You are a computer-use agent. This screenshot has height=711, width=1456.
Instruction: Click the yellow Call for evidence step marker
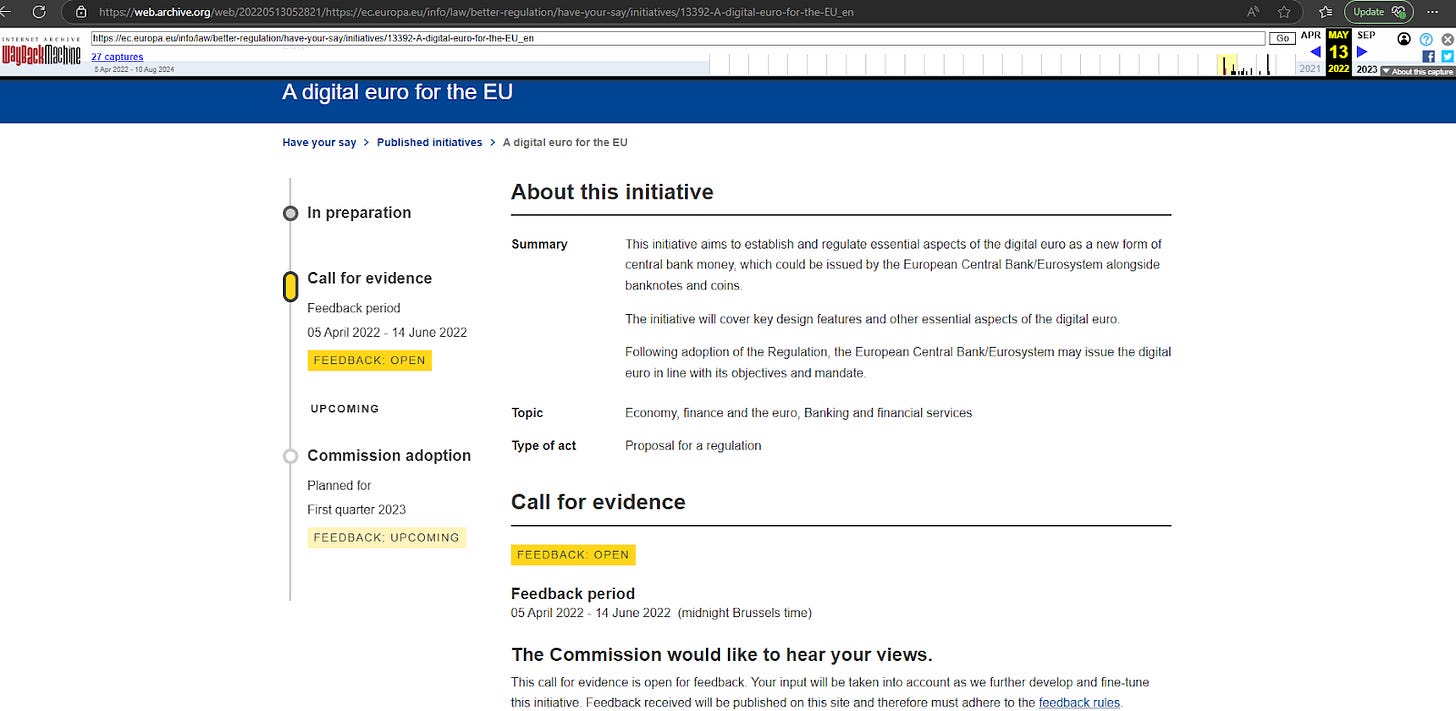point(290,287)
